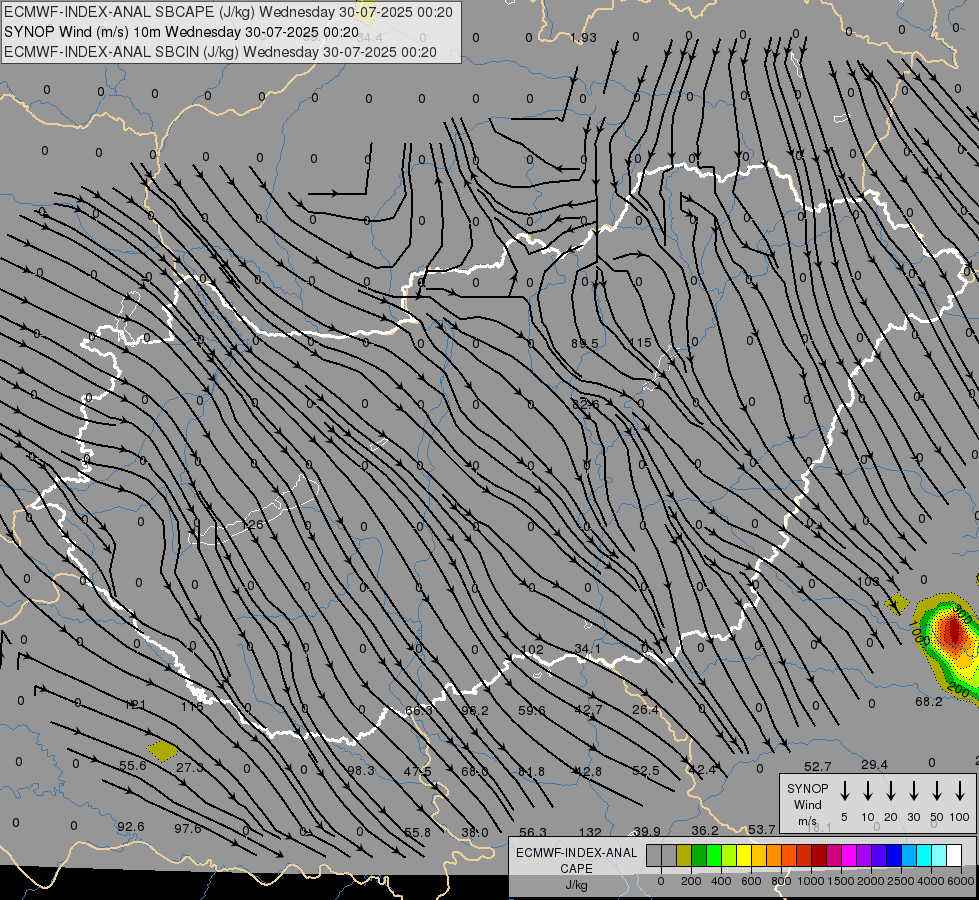This screenshot has height=900, width=979.
Task: Click the map value 115
Action: (x=641, y=342)
